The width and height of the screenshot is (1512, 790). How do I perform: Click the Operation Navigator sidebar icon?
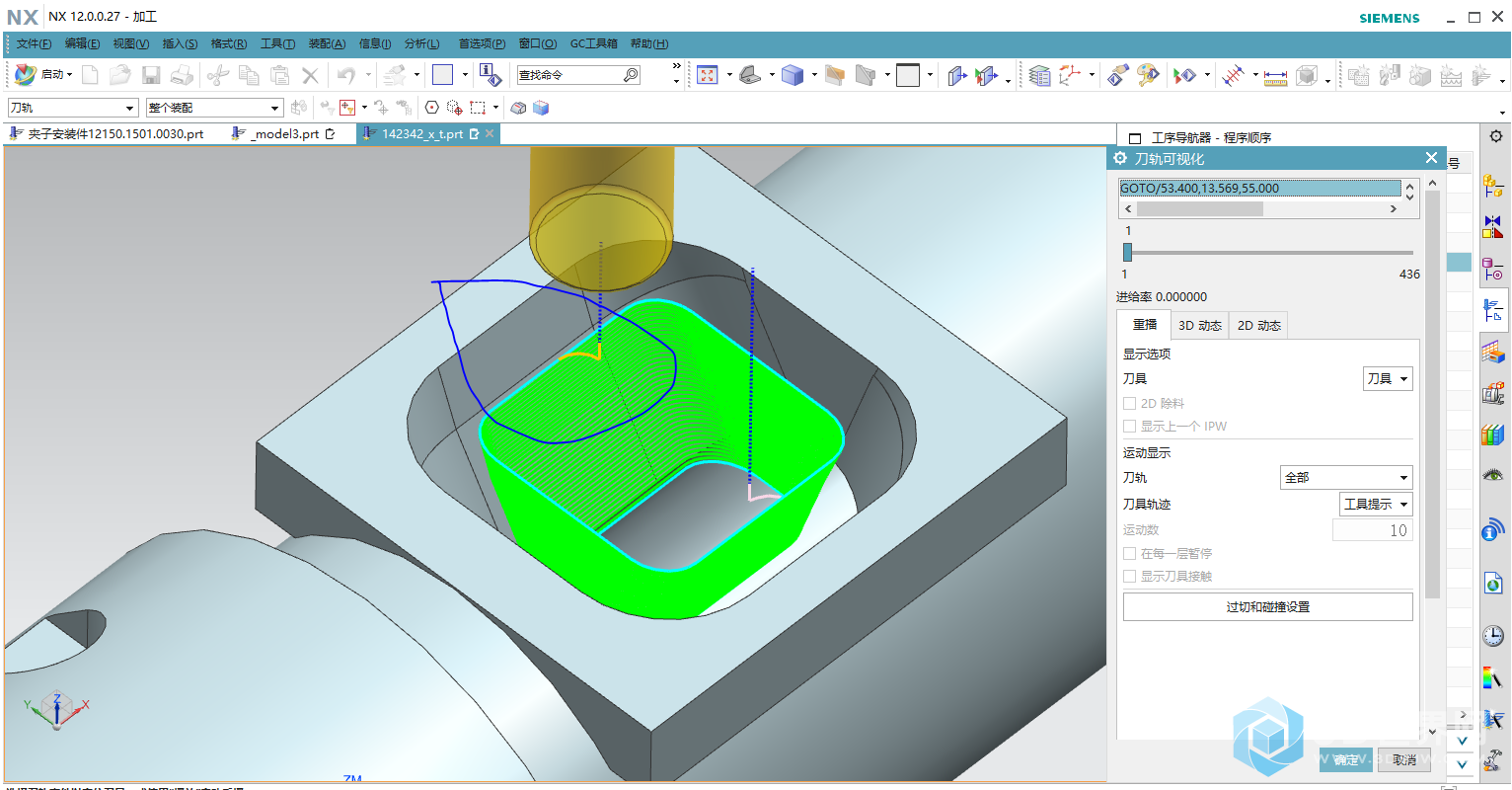coord(1493,310)
